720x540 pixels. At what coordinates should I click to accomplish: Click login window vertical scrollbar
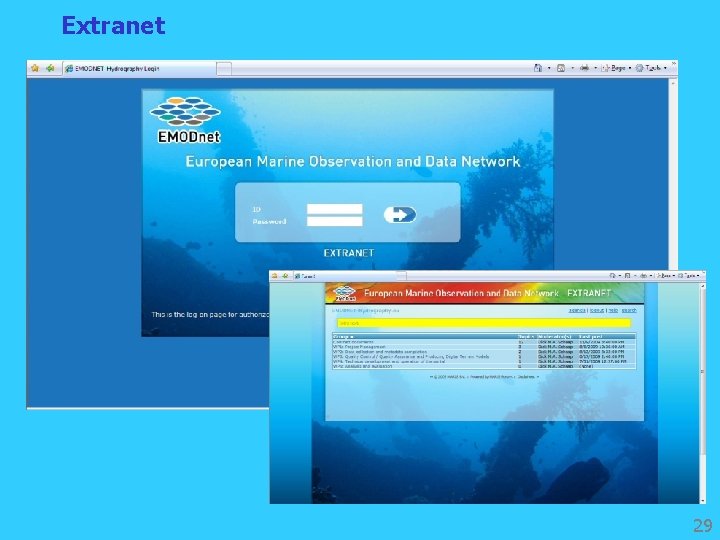tap(673, 174)
